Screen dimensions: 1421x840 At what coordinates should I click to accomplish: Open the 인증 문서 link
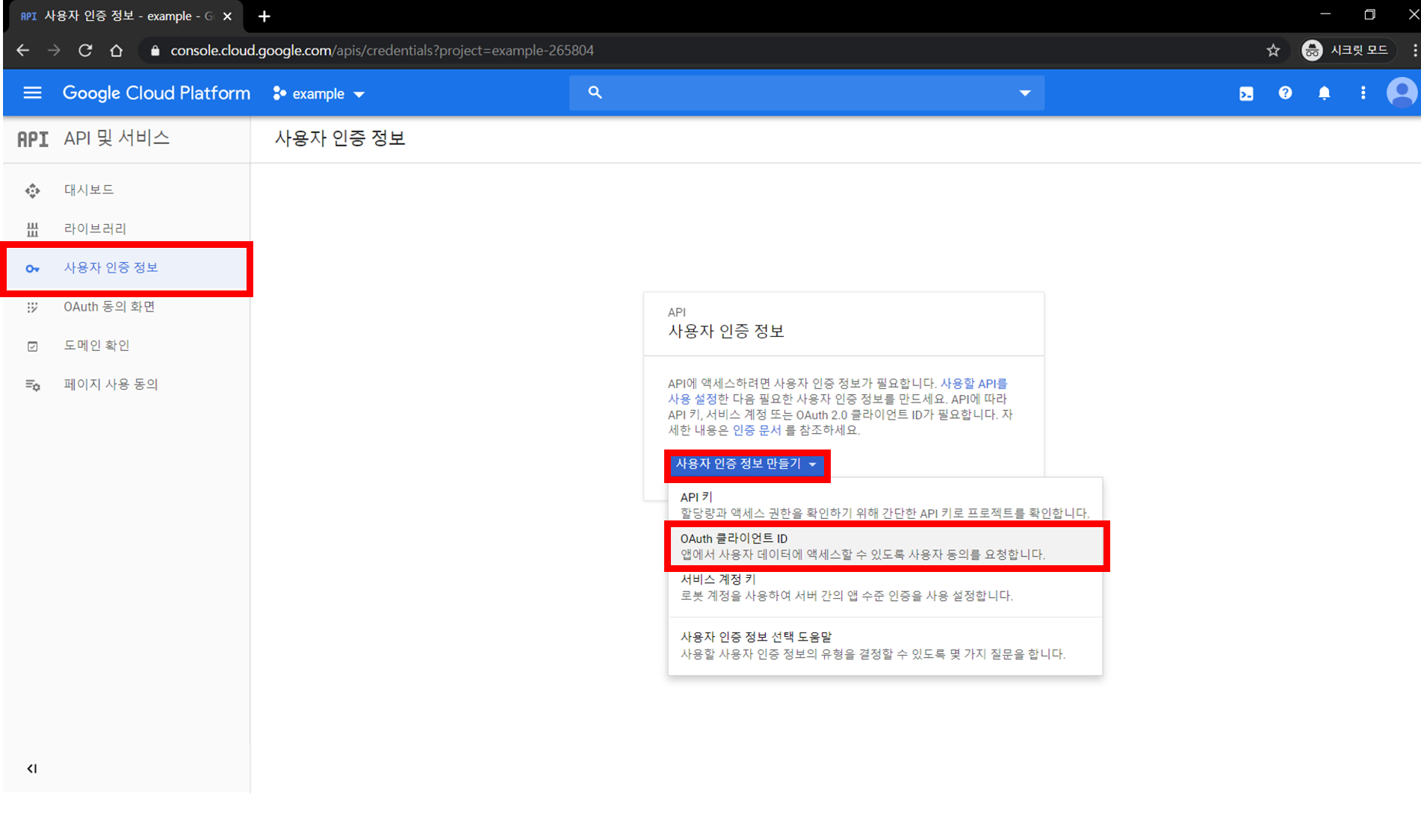point(756,430)
